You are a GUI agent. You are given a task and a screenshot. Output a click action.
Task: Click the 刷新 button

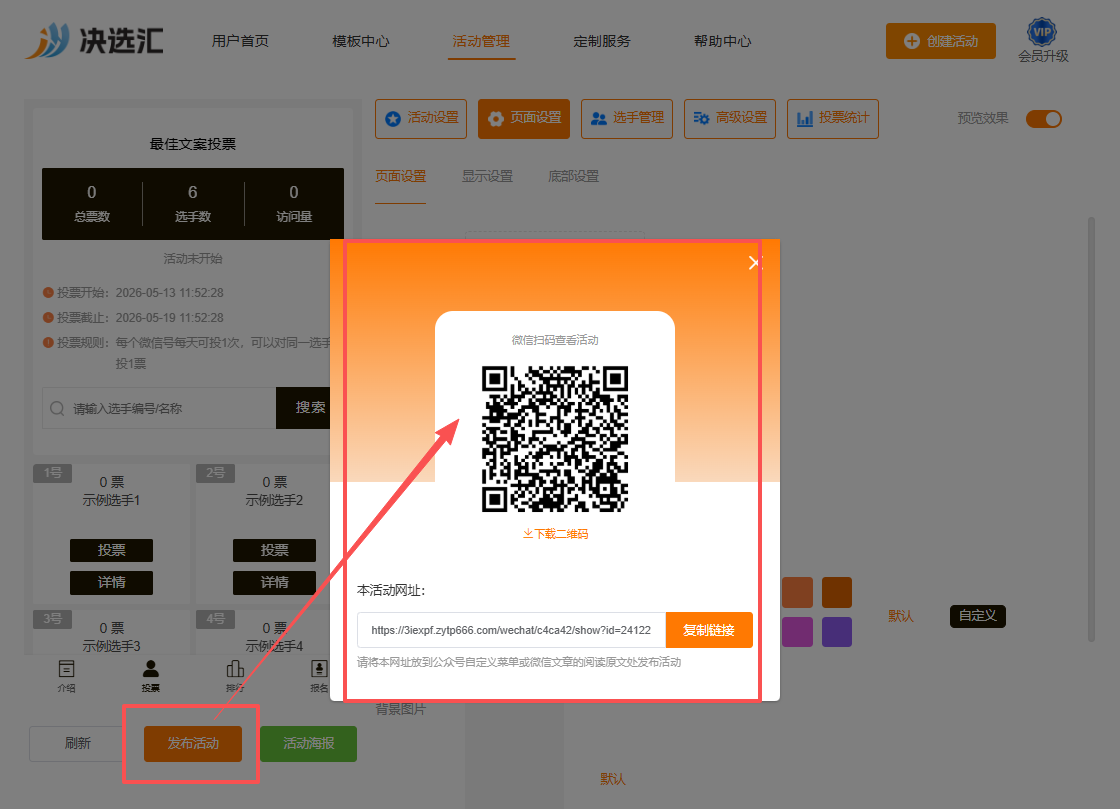click(x=78, y=744)
